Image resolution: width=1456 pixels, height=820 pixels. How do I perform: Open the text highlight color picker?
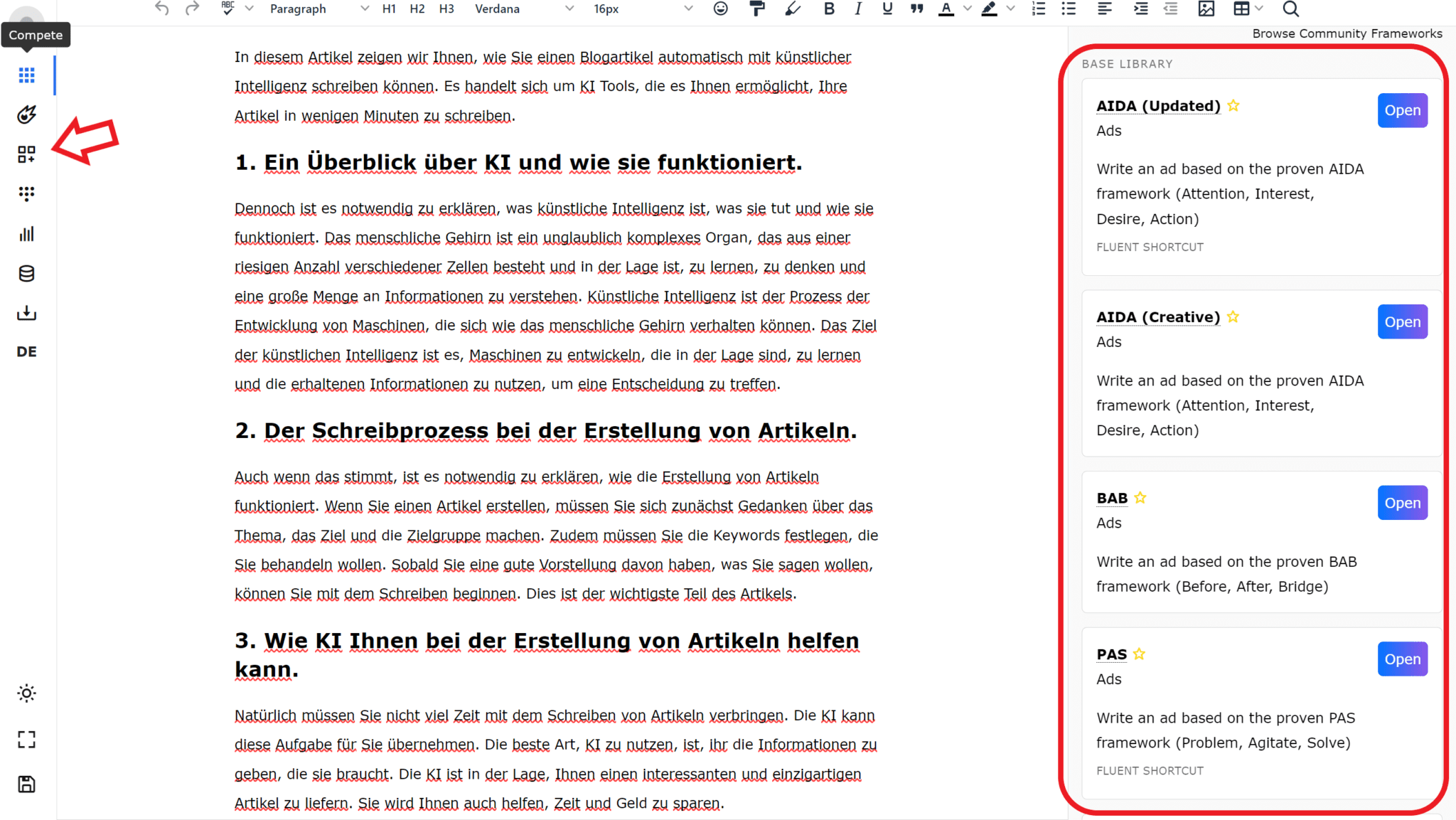point(989,9)
